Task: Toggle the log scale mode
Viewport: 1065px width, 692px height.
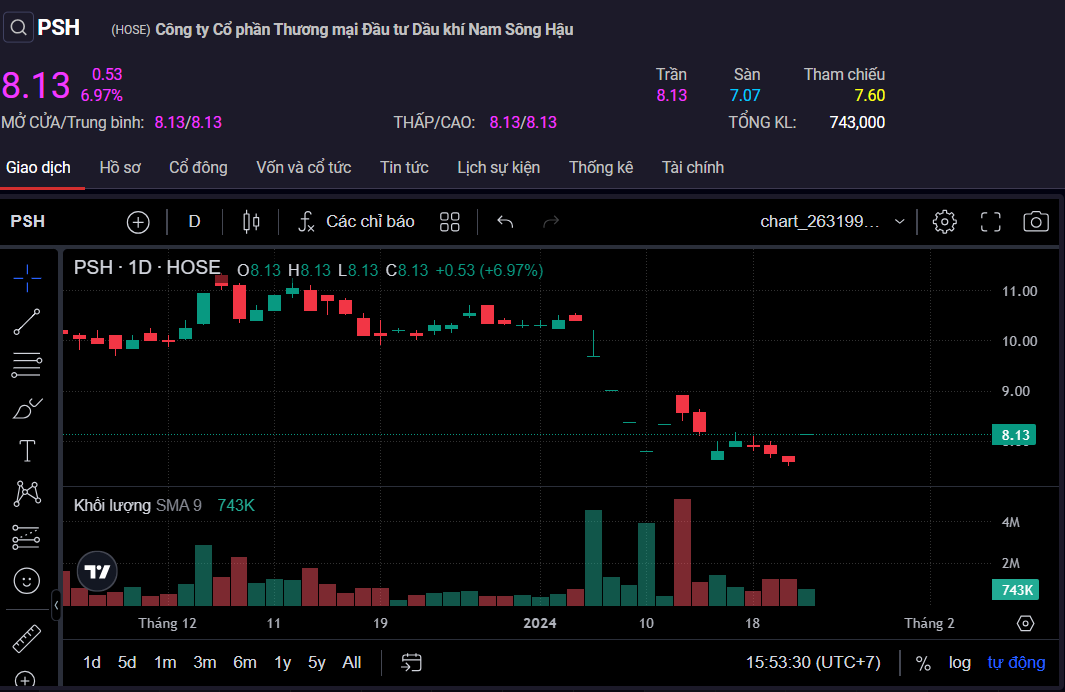Action: coord(960,663)
